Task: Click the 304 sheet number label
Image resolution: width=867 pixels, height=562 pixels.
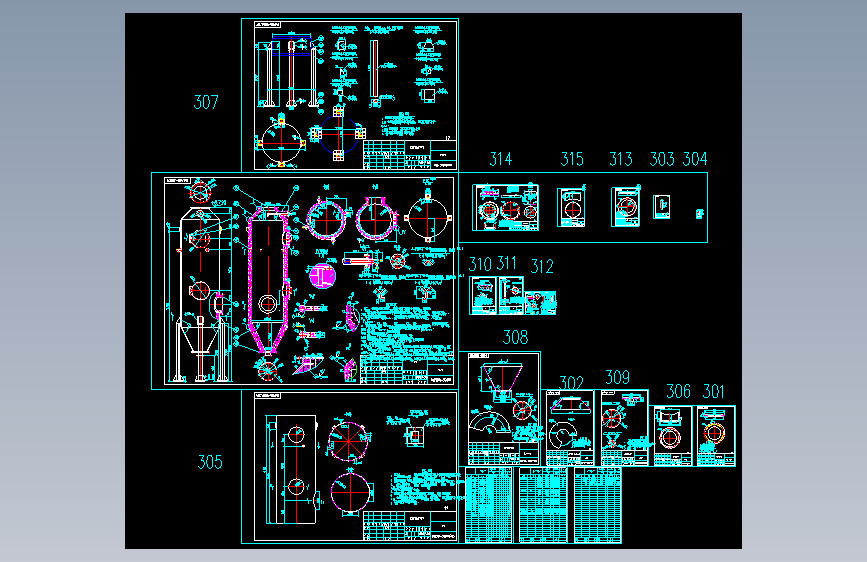Action: pyautogui.click(x=695, y=159)
